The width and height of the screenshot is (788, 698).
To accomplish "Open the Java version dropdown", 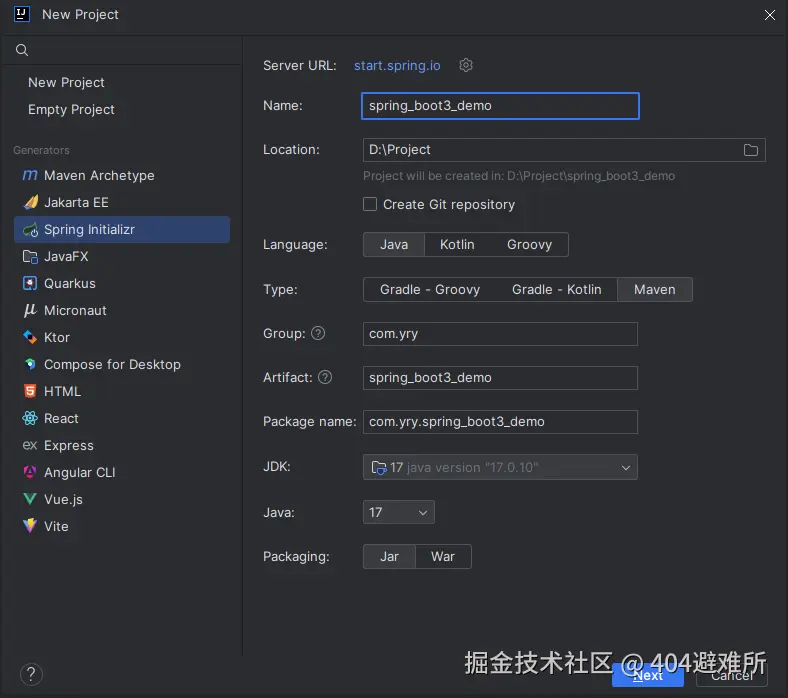I will click(399, 512).
